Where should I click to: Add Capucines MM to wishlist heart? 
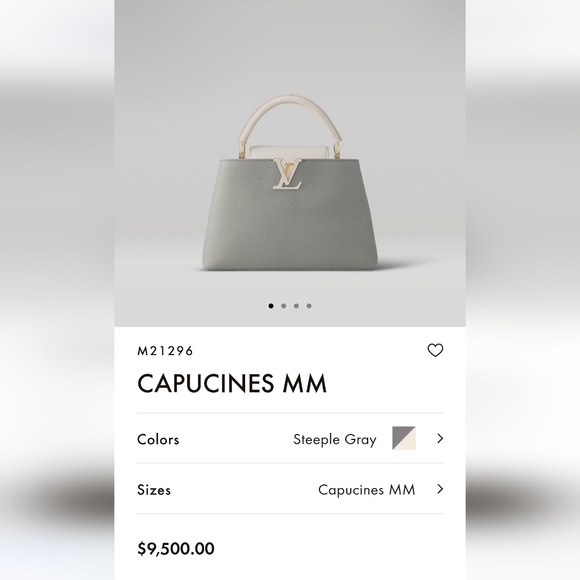click(x=435, y=350)
